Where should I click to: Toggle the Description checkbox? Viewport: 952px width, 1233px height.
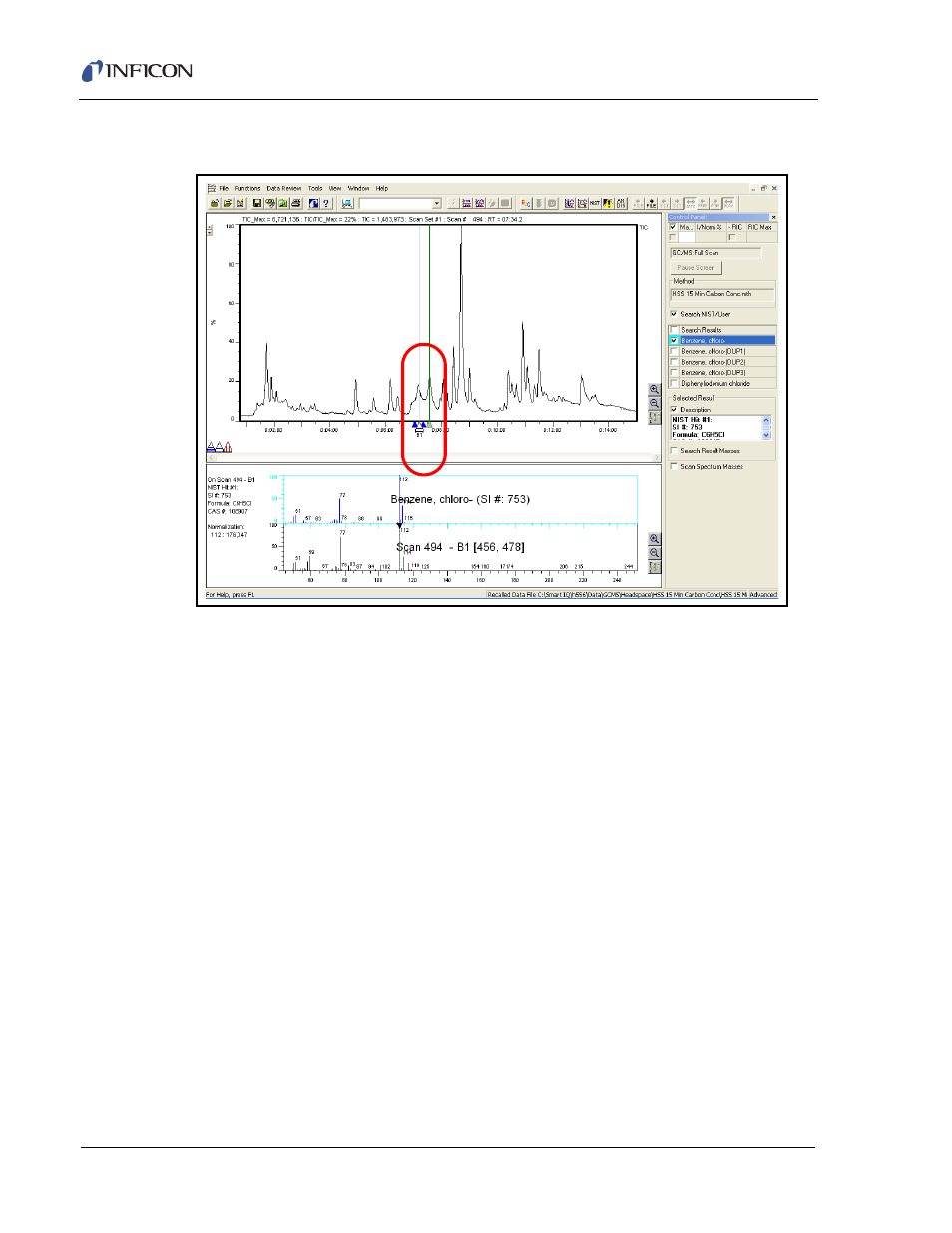[x=674, y=409]
